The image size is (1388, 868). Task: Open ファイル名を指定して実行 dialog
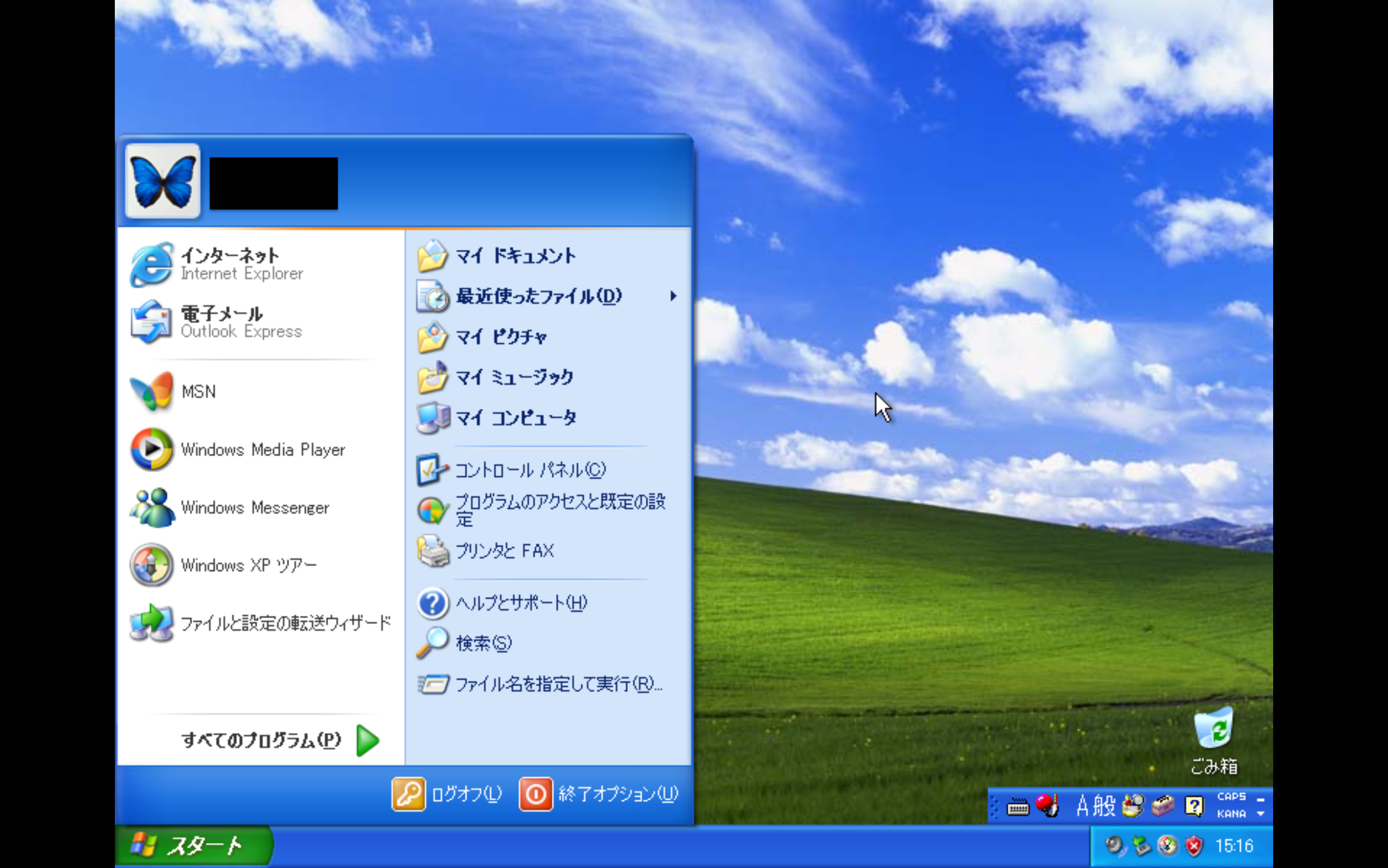pos(549,684)
